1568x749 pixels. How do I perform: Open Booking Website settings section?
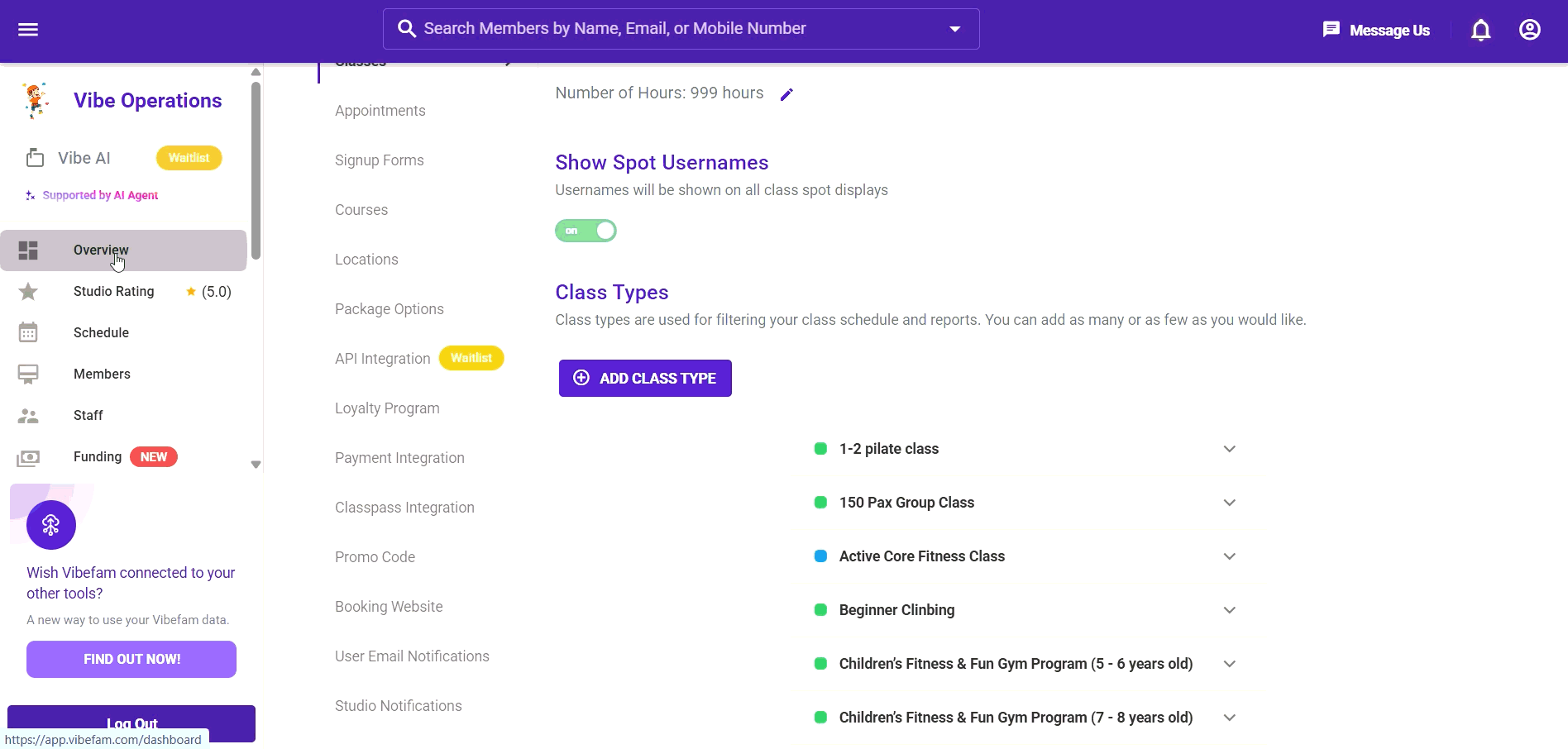coord(389,607)
